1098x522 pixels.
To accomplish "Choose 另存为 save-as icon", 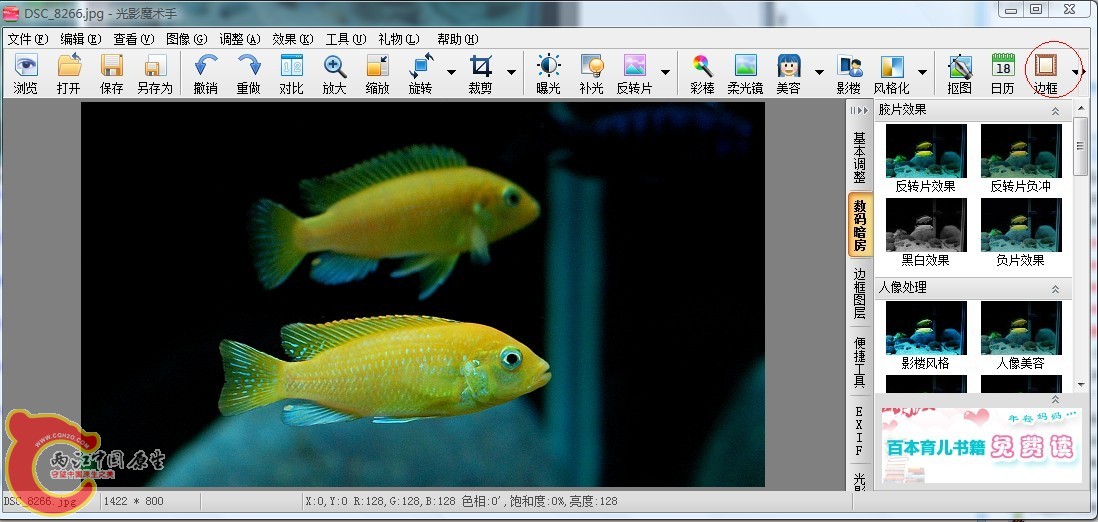I will (155, 74).
